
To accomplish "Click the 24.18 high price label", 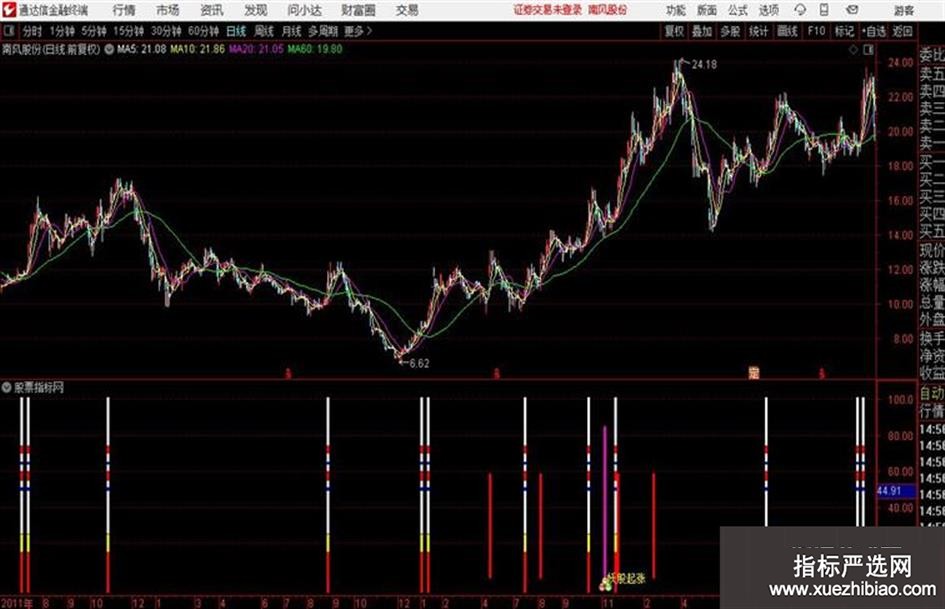I will point(704,64).
